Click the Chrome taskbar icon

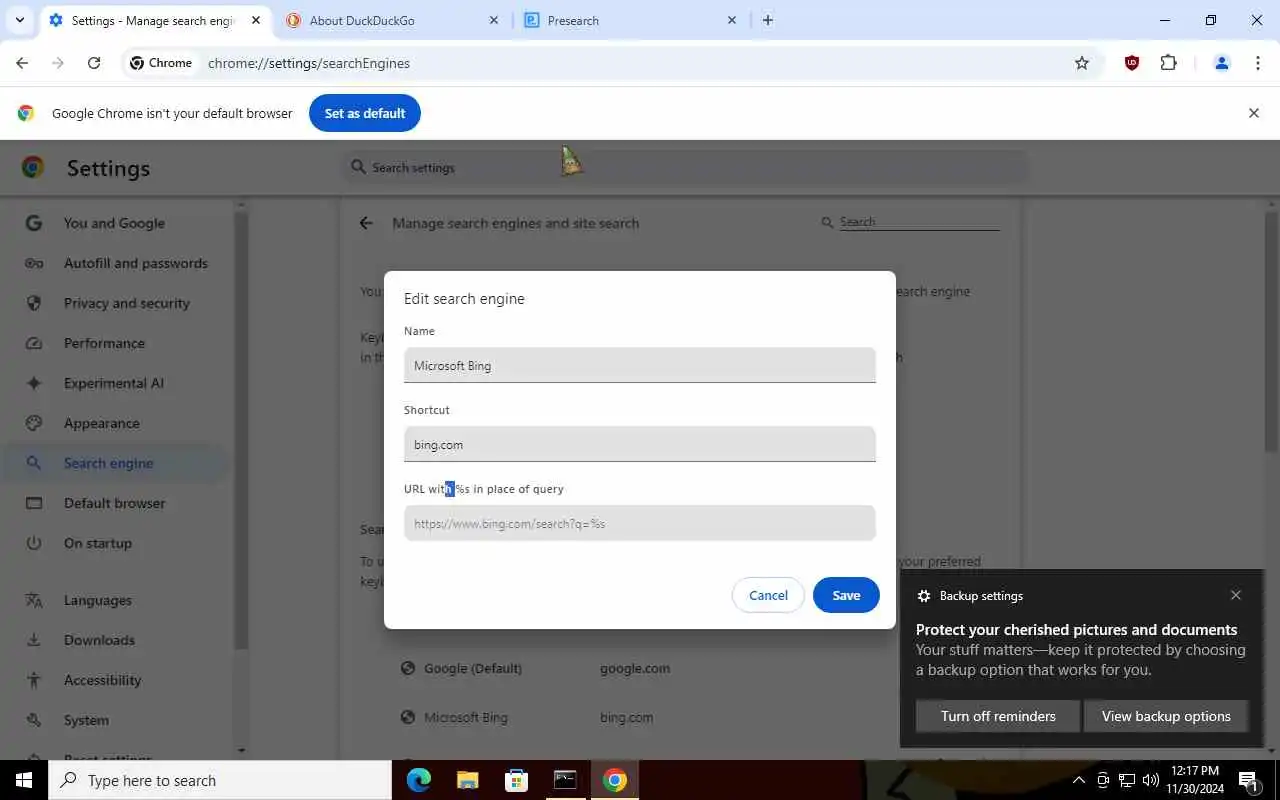(x=614, y=780)
